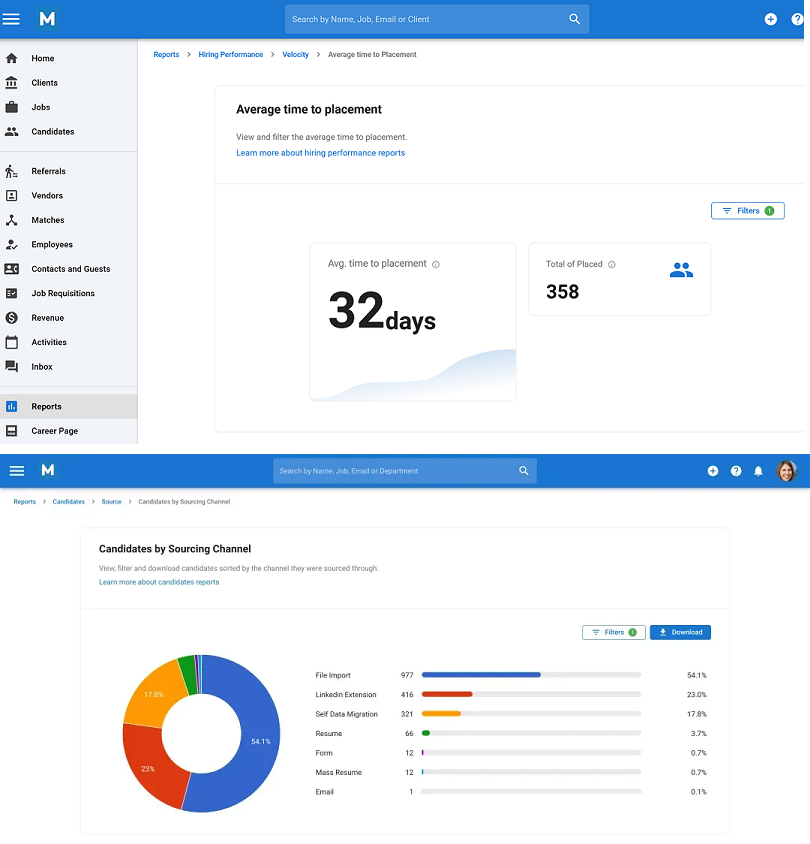Click the people icon on Total of Placed card

coord(681,269)
